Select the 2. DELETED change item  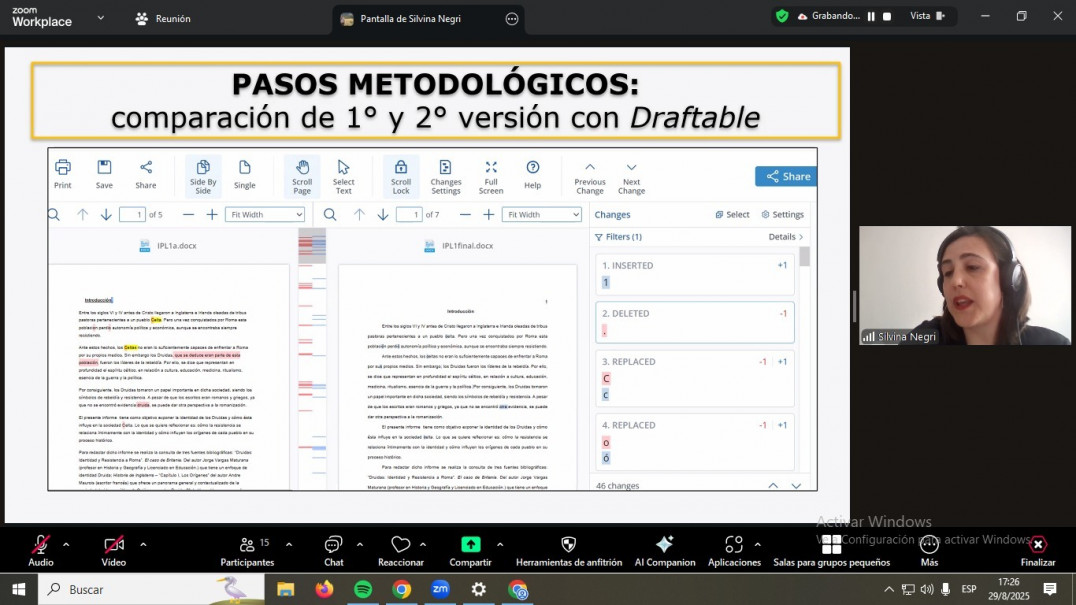[694, 322]
